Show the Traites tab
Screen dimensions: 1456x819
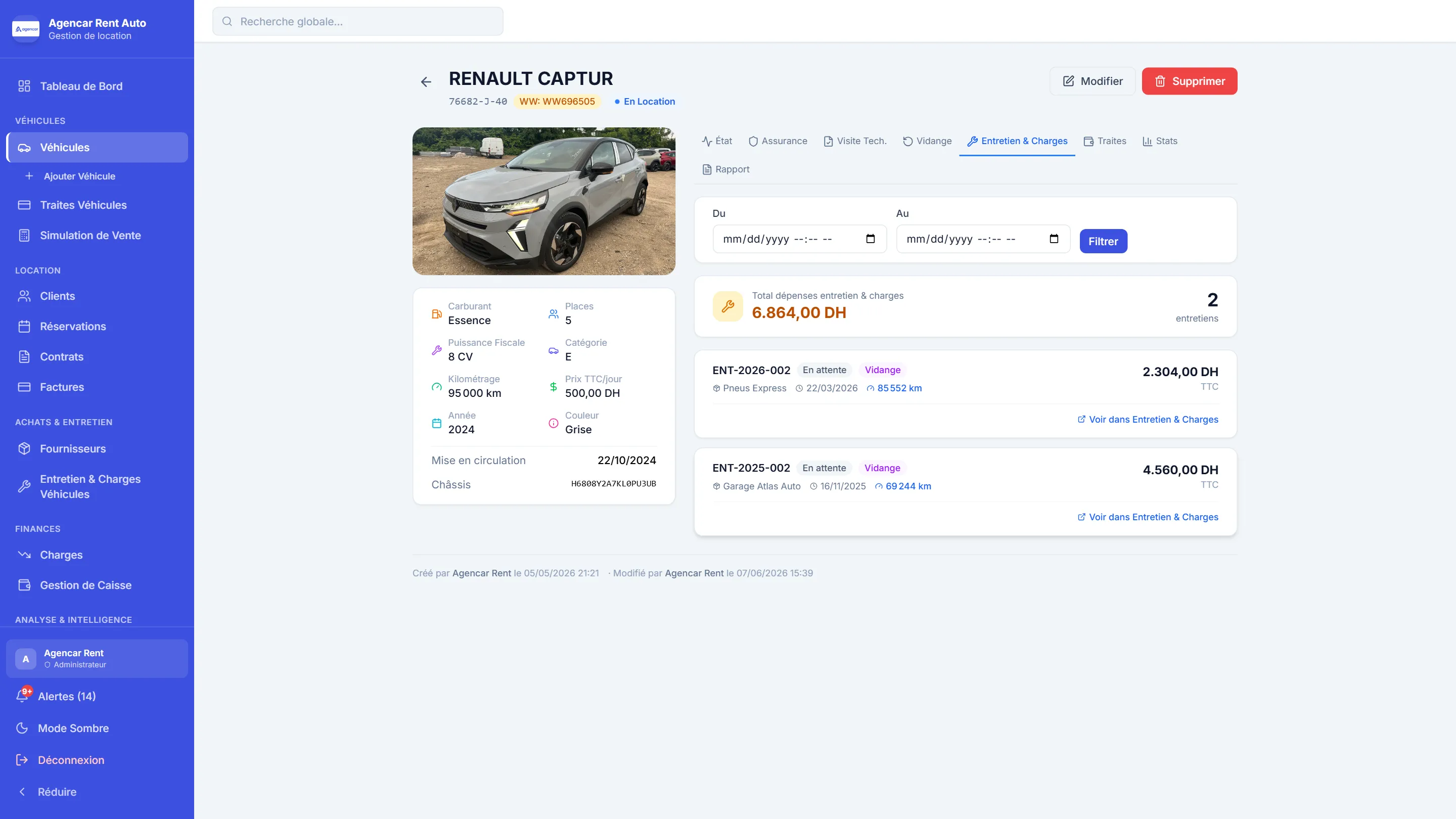click(x=1105, y=142)
